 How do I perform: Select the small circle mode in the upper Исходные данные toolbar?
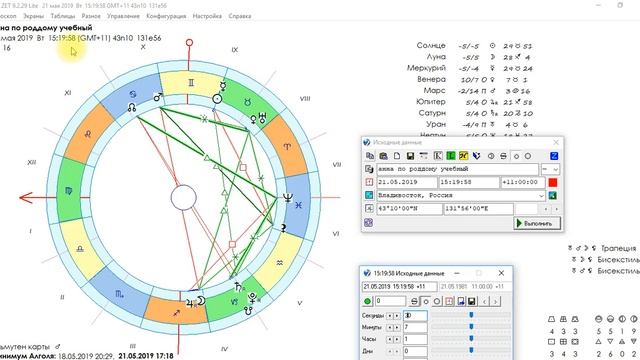516,156
